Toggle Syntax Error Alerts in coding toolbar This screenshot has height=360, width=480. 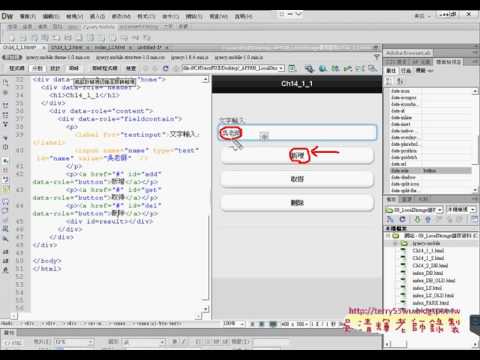pyautogui.click(x=5, y=189)
